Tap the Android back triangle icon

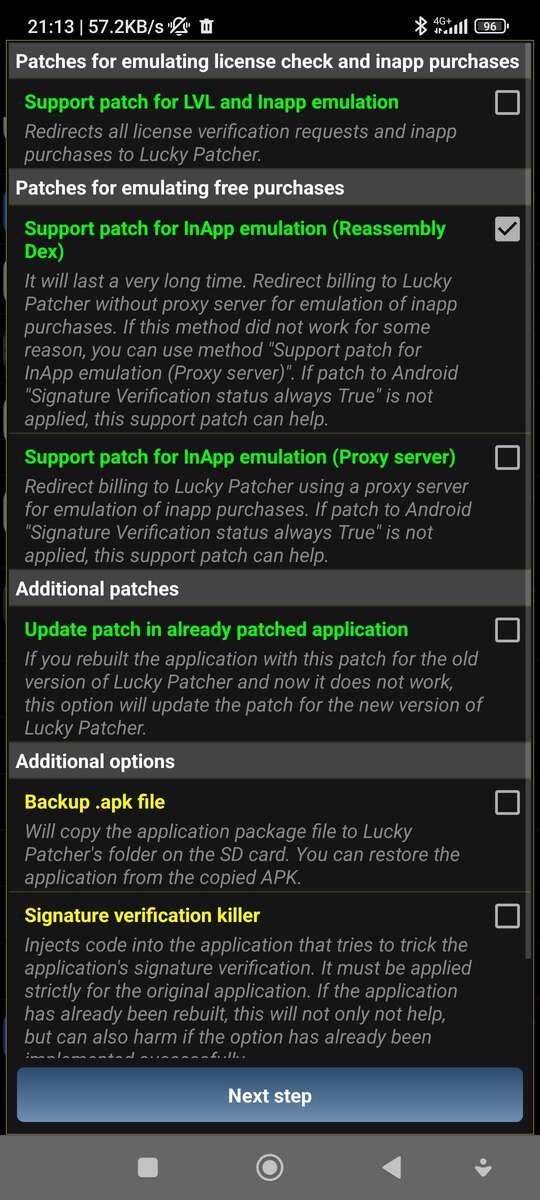[392, 1167]
